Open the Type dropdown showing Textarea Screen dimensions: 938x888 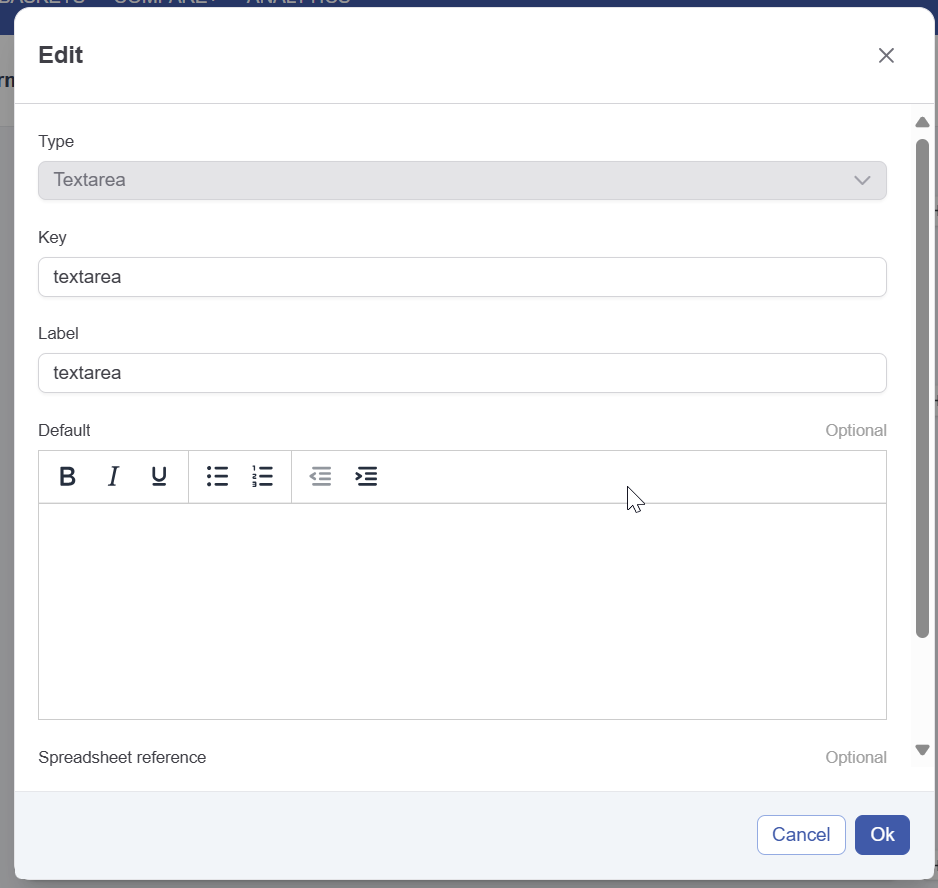[x=462, y=181]
